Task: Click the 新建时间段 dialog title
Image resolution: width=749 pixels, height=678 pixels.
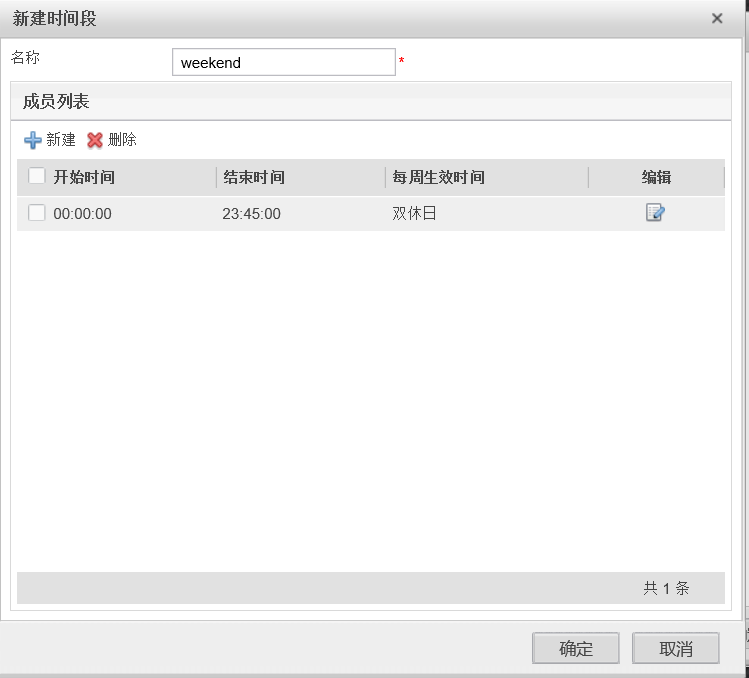Action: pos(54,19)
